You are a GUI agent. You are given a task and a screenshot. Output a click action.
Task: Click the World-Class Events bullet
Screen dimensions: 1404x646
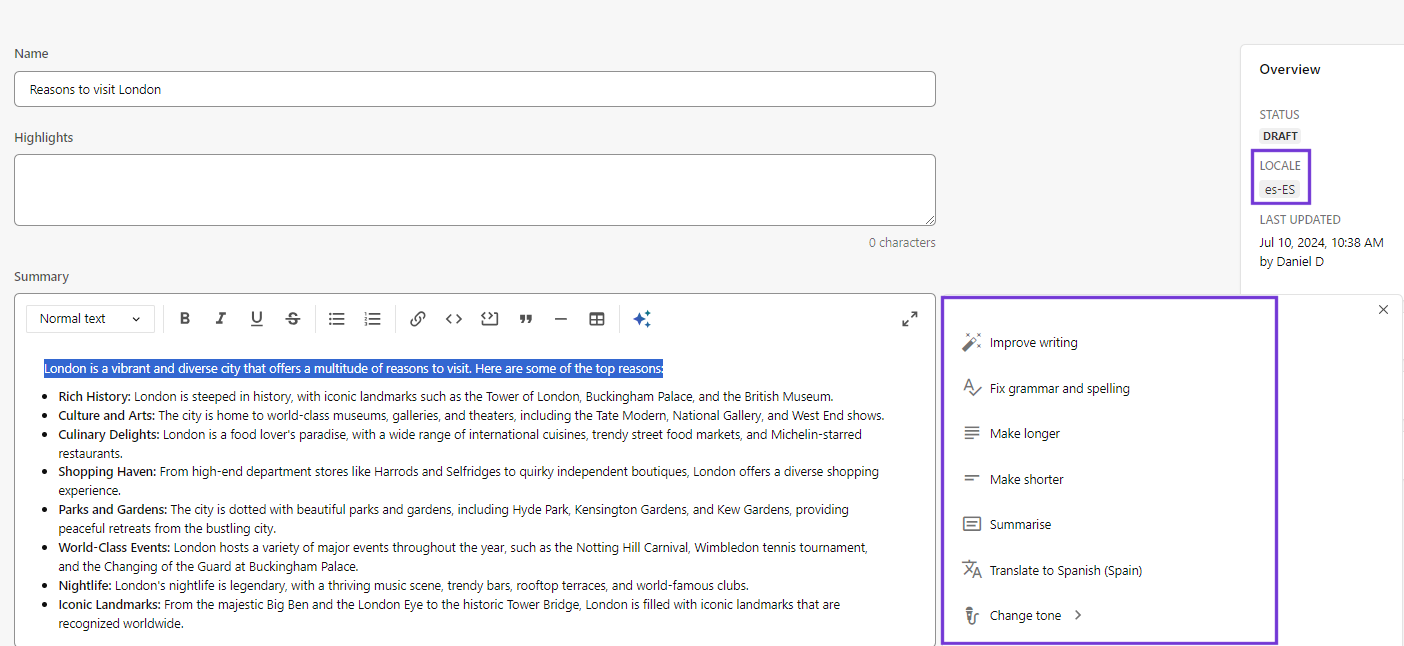click(463, 557)
